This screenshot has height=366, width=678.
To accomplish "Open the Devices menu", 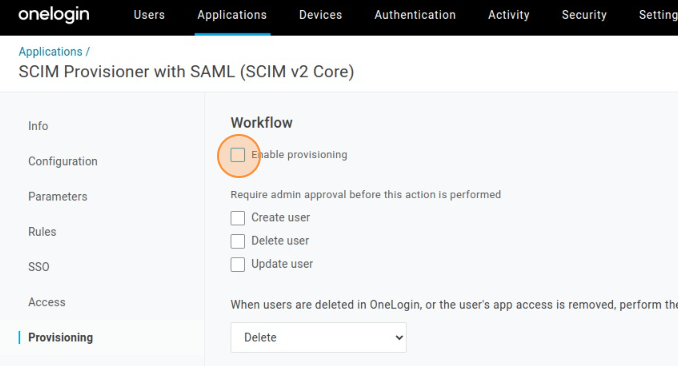I will click(320, 15).
